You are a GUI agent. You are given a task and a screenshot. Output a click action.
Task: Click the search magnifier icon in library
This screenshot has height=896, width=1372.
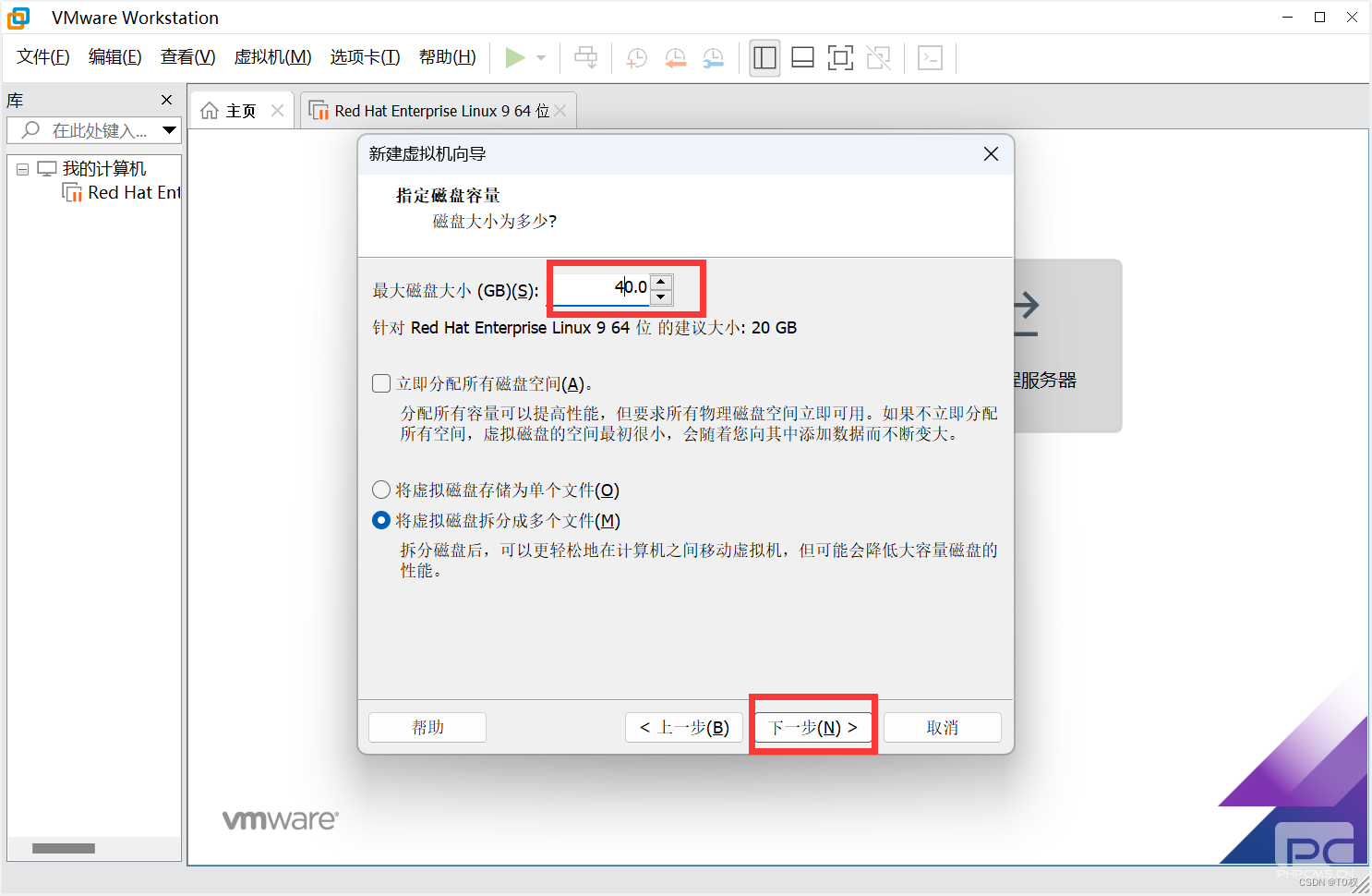(x=30, y=130)
